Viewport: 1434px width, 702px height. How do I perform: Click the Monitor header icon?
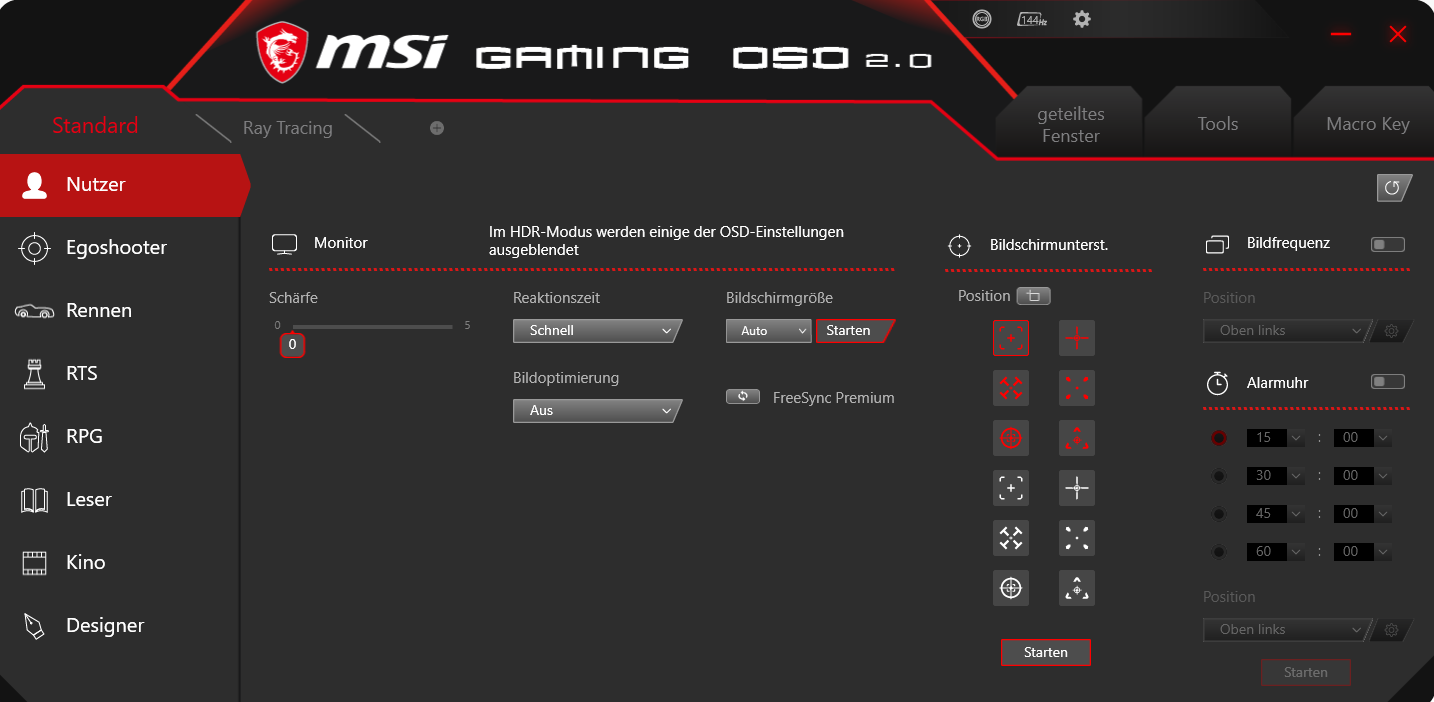pyautogui.click(x=285, y=244)
